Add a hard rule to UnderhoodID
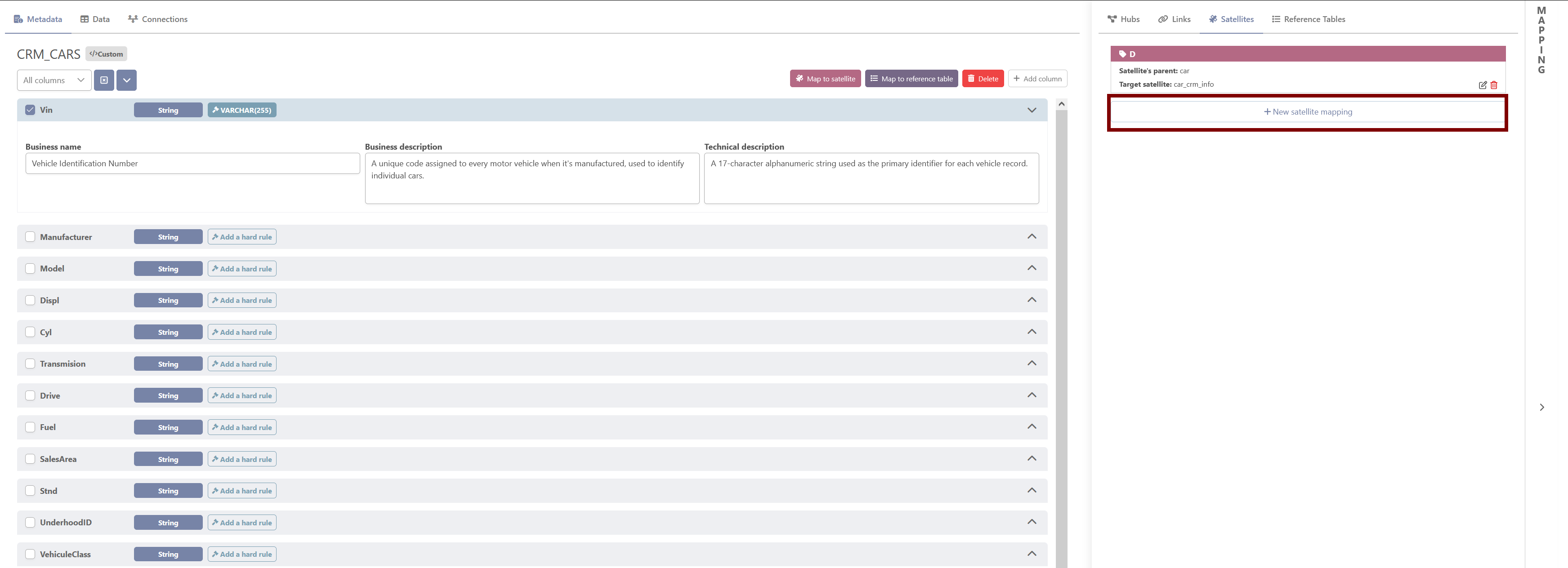Screen dimensions: 1568x568 [241, 523]
